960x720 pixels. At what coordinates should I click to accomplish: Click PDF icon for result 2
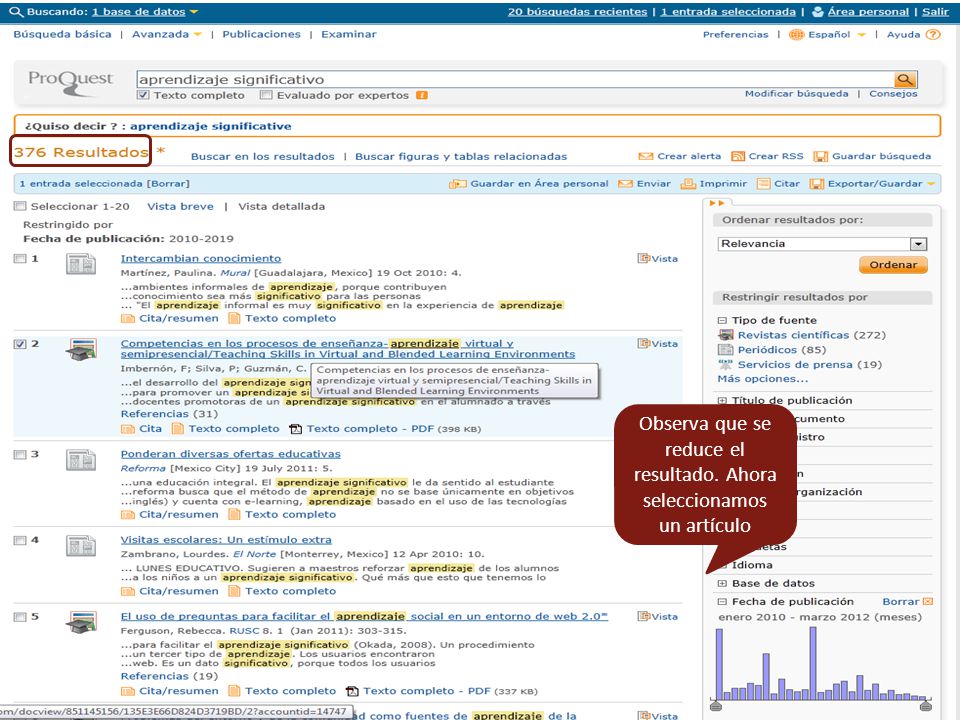coord(296,429)
